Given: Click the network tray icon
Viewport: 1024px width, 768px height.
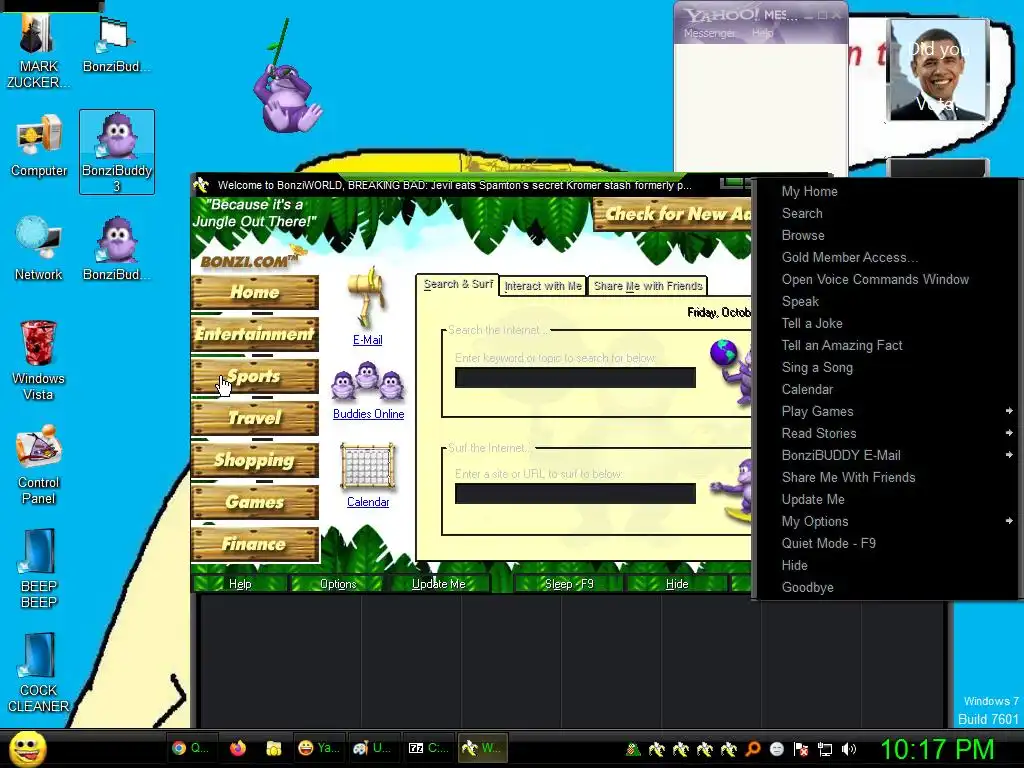Looking at the screenshot, I should [825, 749].
